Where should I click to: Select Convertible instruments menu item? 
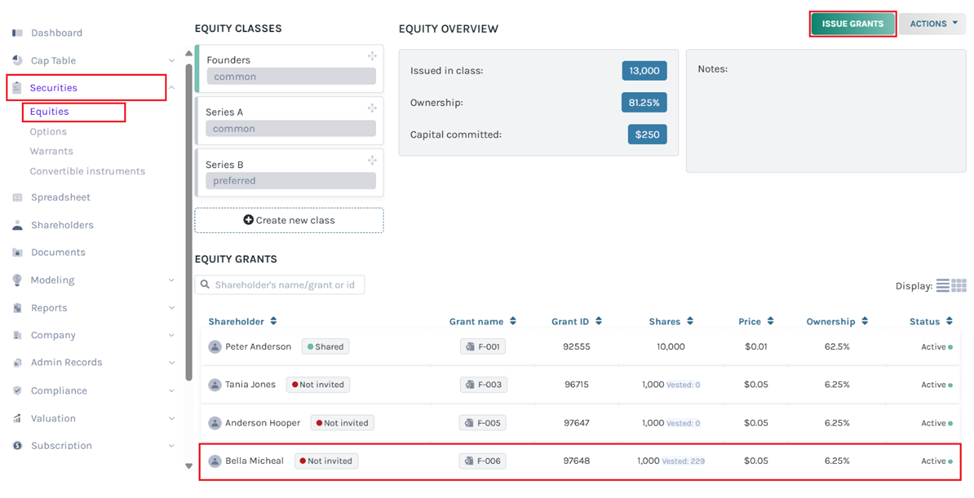(x=87, y=171)
